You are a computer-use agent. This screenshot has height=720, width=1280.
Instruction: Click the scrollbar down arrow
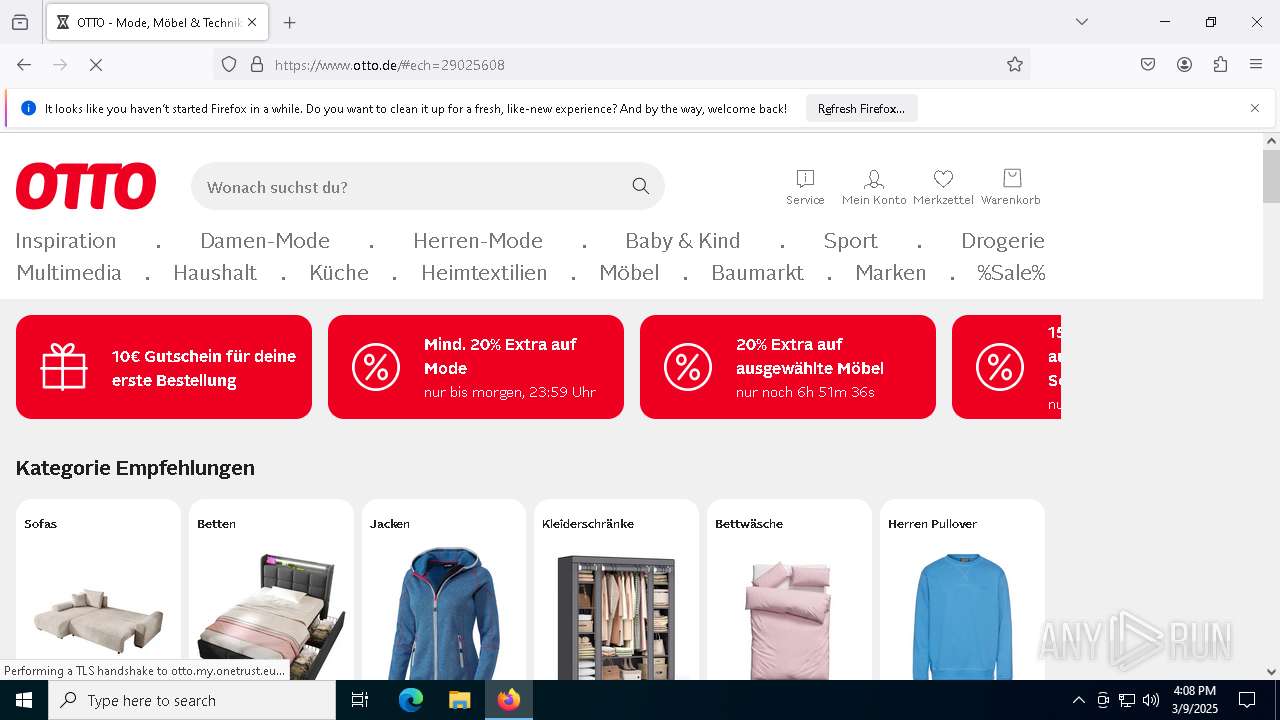click(1271, 672)
